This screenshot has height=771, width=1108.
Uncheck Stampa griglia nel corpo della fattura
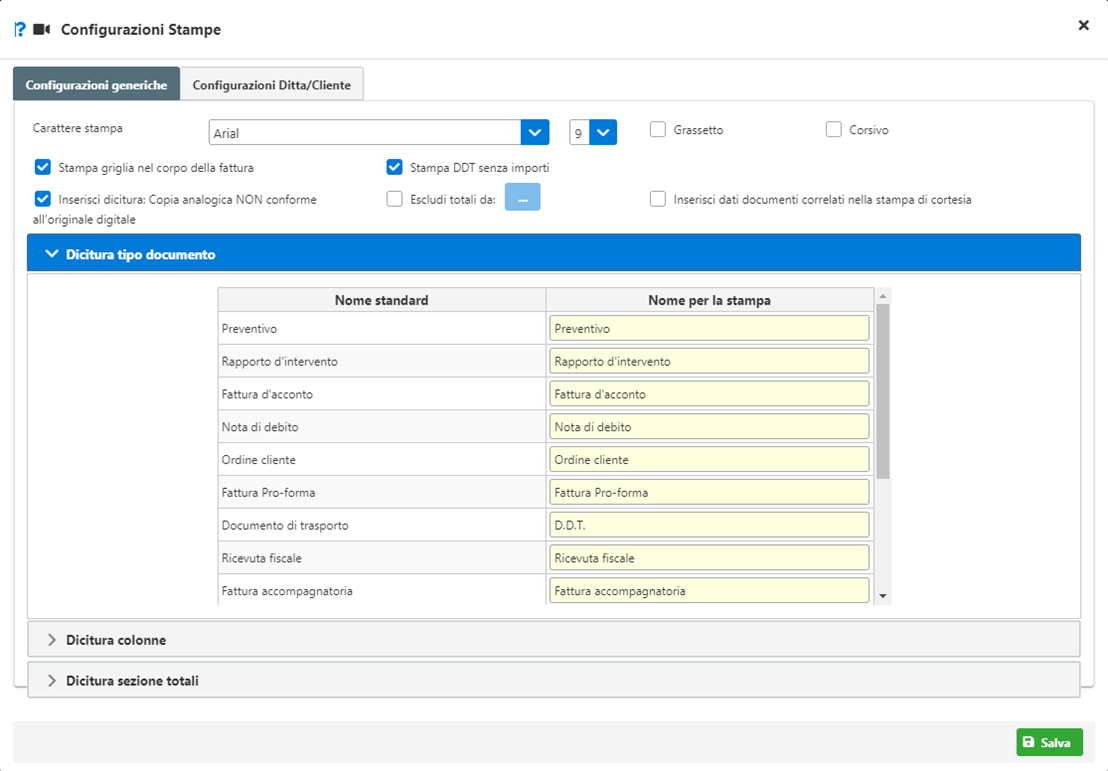coord(42,167)
